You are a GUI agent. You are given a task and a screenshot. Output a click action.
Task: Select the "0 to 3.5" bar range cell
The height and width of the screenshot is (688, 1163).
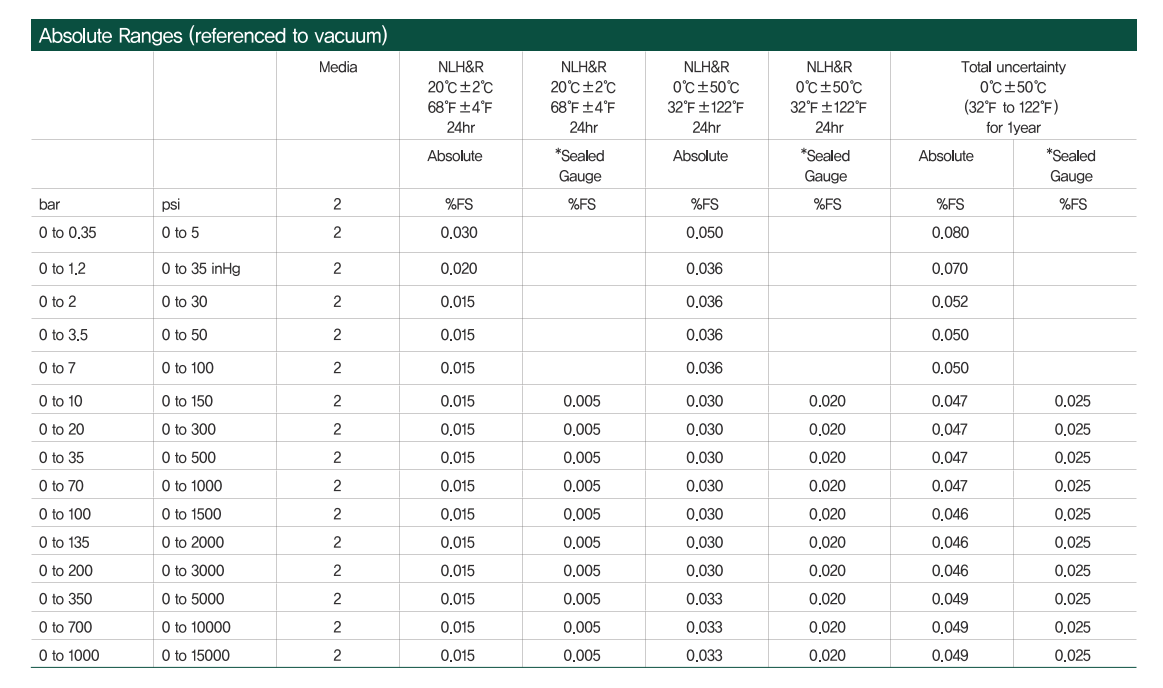[63, 335]
